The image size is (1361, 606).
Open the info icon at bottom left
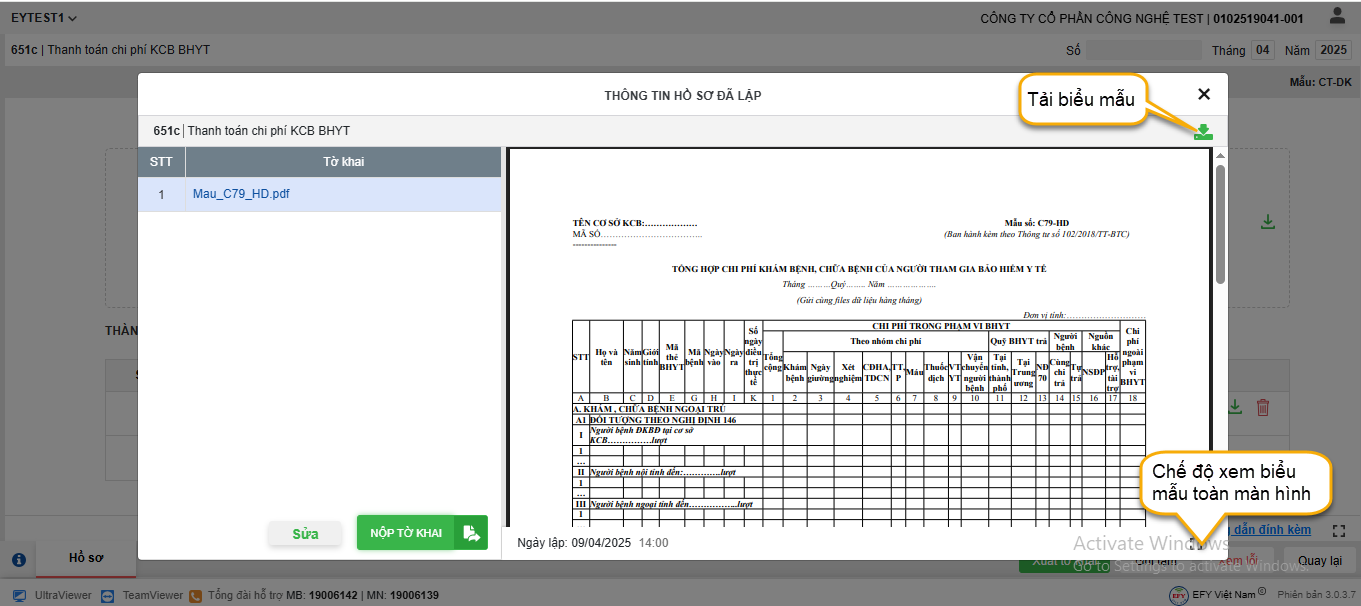tap(18, 560)
